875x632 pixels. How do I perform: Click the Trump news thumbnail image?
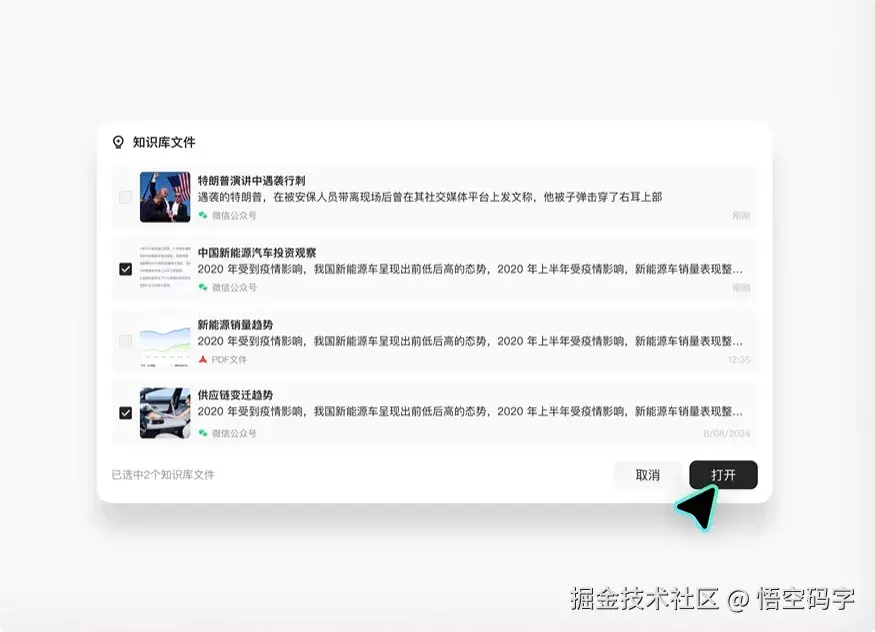click(167, 196)
